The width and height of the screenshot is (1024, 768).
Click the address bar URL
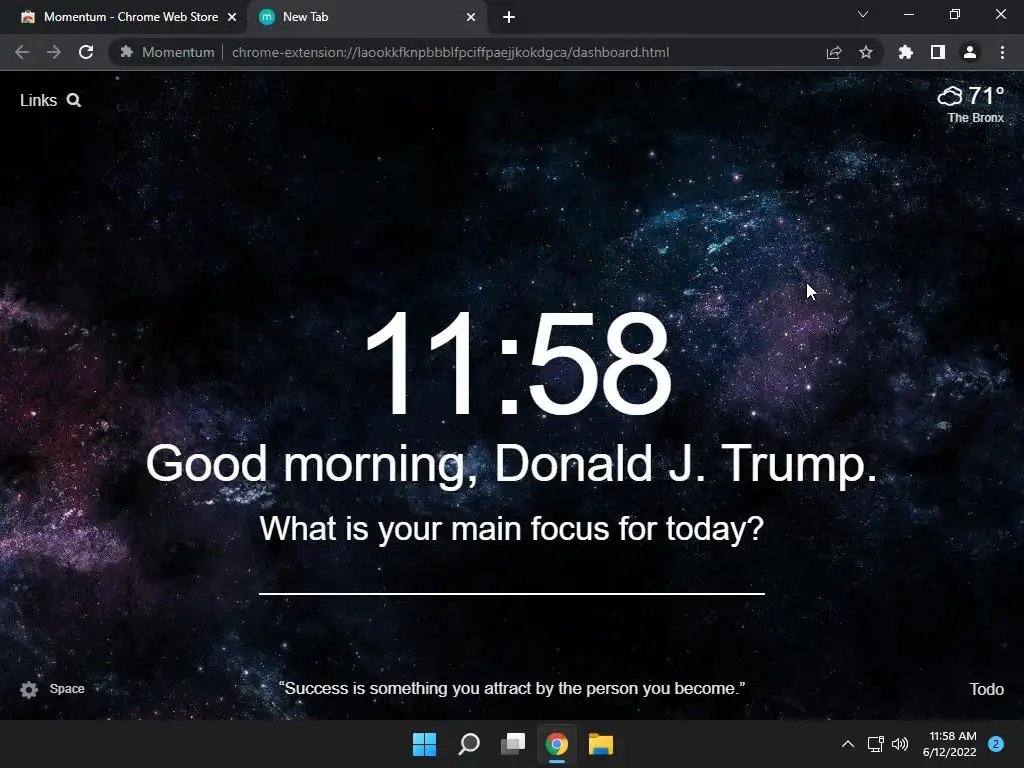pos(450,52)
